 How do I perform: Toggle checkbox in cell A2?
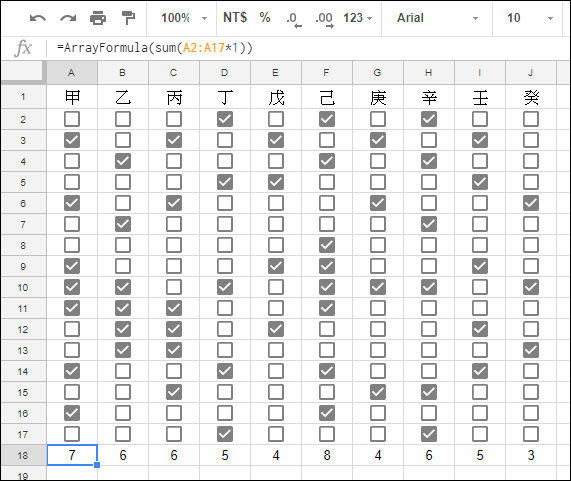[x=72, y=119]
